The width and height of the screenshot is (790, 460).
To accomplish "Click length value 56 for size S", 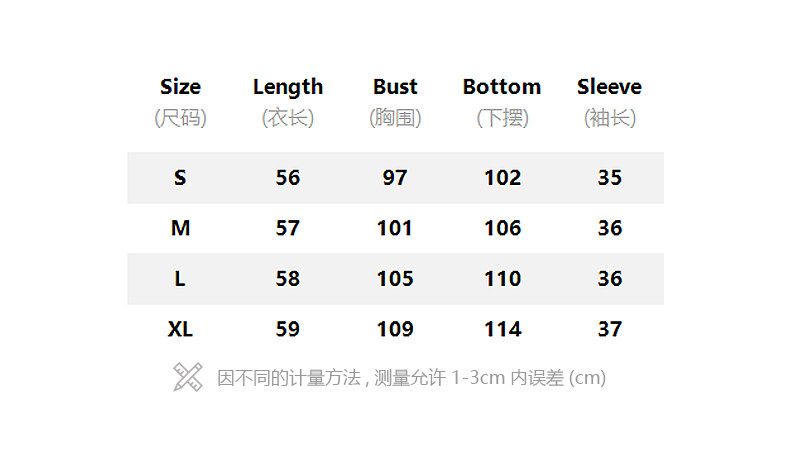I will click(x=288, y=178).
